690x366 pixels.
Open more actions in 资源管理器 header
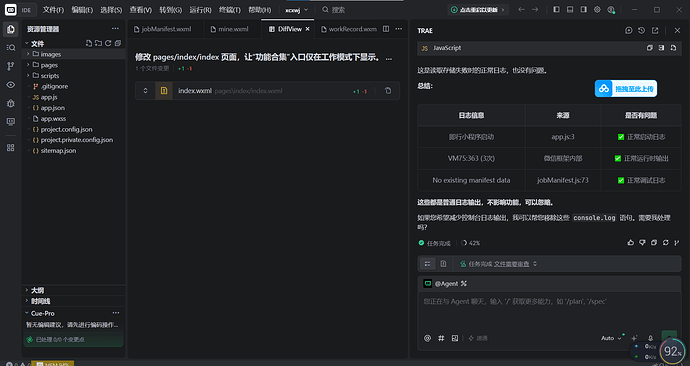(x=115, y=29)
